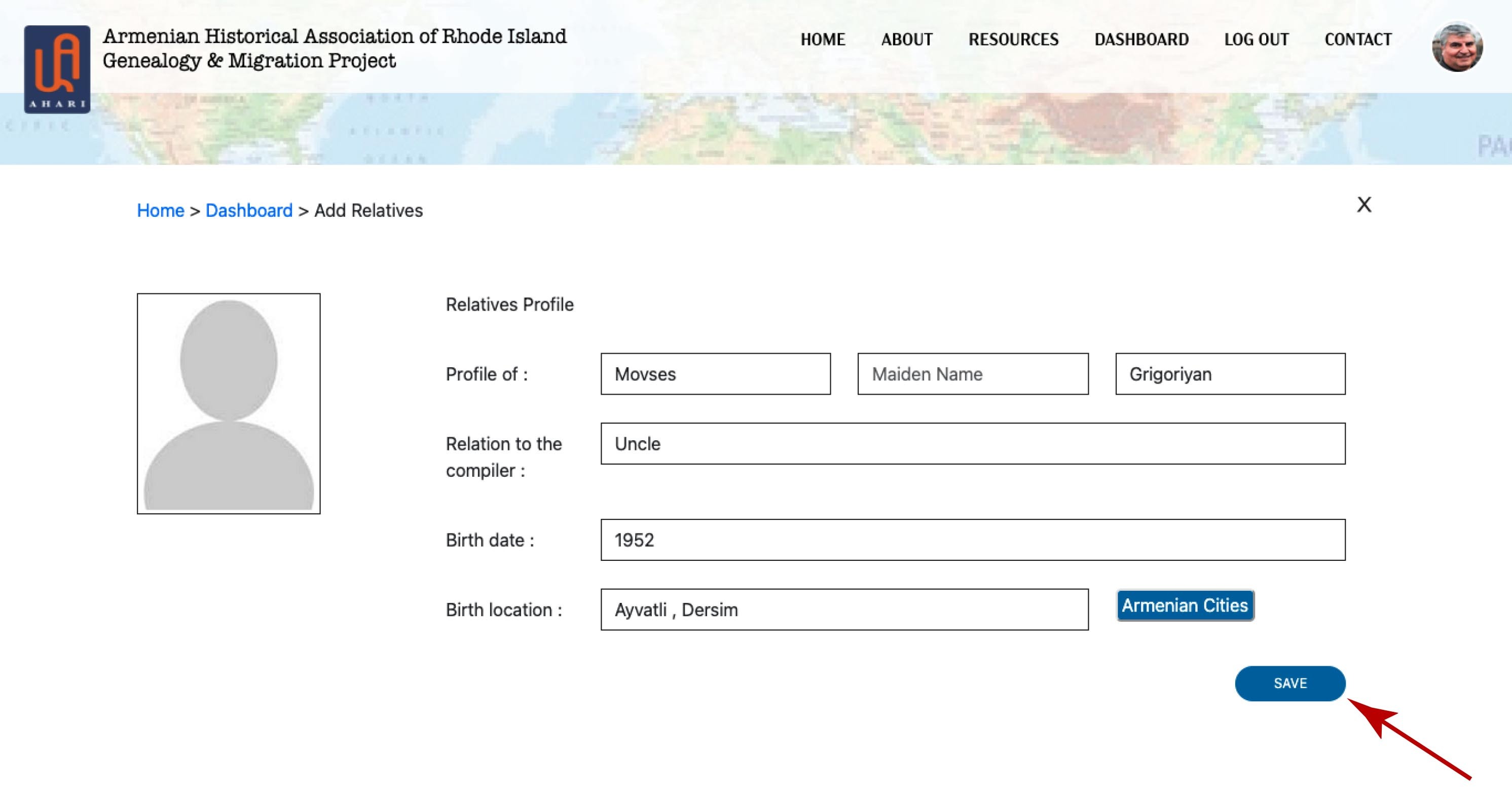Click the user avatar photo
1512x799 pixels.
1457,47
